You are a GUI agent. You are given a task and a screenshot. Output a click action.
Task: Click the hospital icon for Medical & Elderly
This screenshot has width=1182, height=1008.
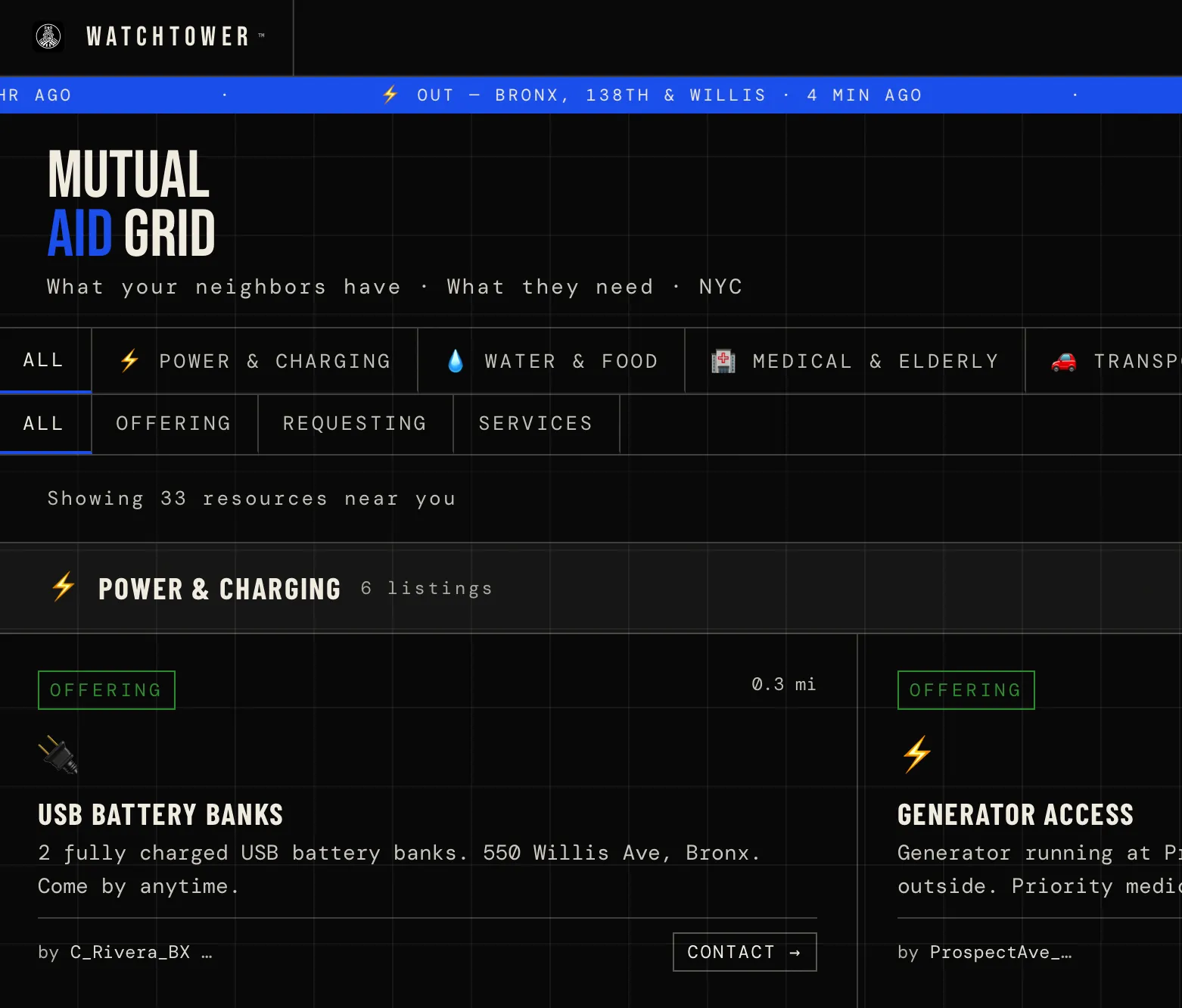click(x=723, y=361)
